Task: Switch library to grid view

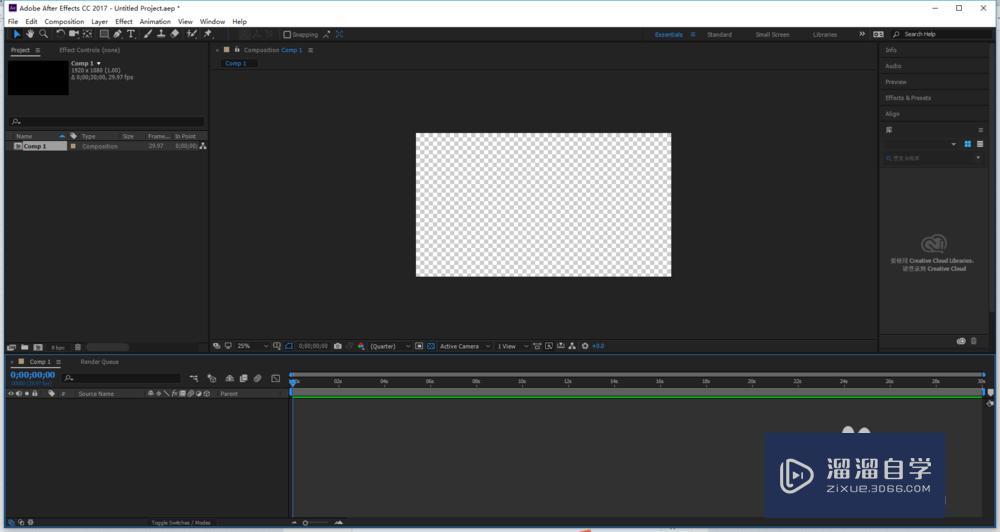Action: click(x=967, y=144)
